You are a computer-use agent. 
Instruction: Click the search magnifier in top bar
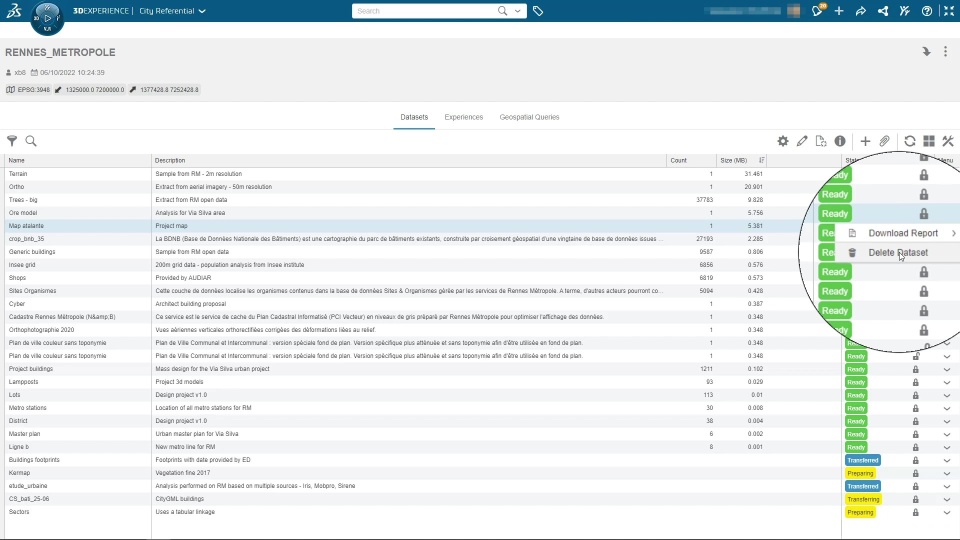tap(503, 10)
